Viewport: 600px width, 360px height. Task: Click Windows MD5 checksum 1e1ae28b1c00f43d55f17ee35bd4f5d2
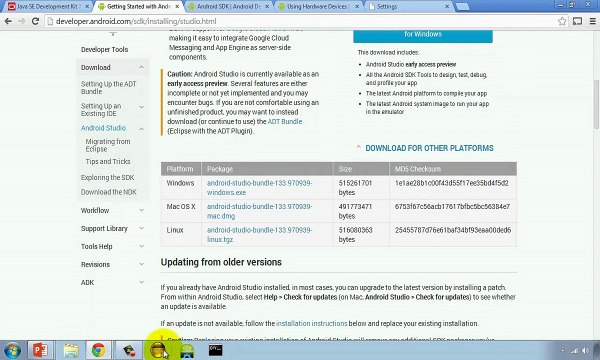pos(452,183)
